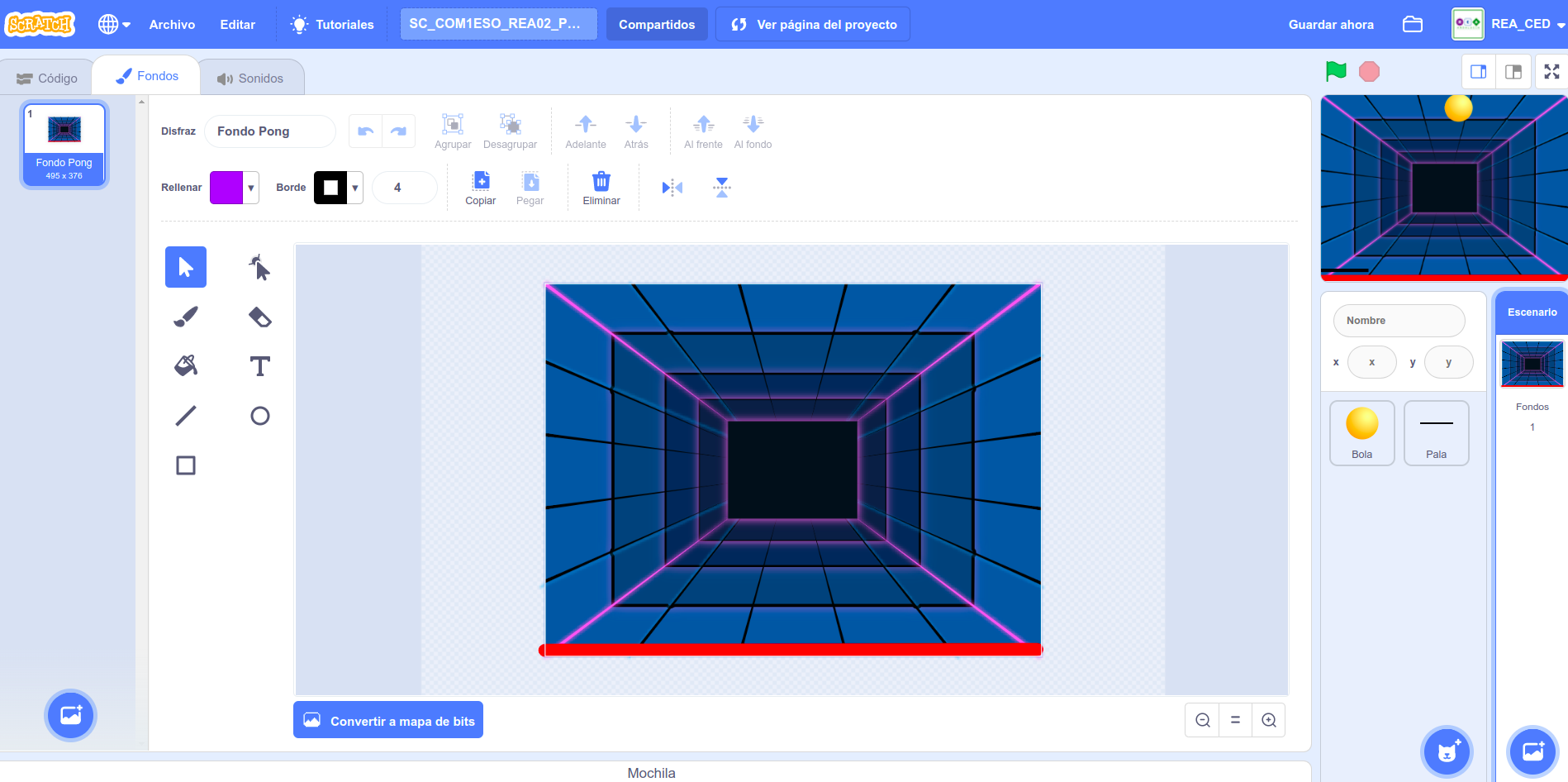Viewport: 1568px width, 782px height.
Task: Pick the Text tool
Action: tap(260, 366)
